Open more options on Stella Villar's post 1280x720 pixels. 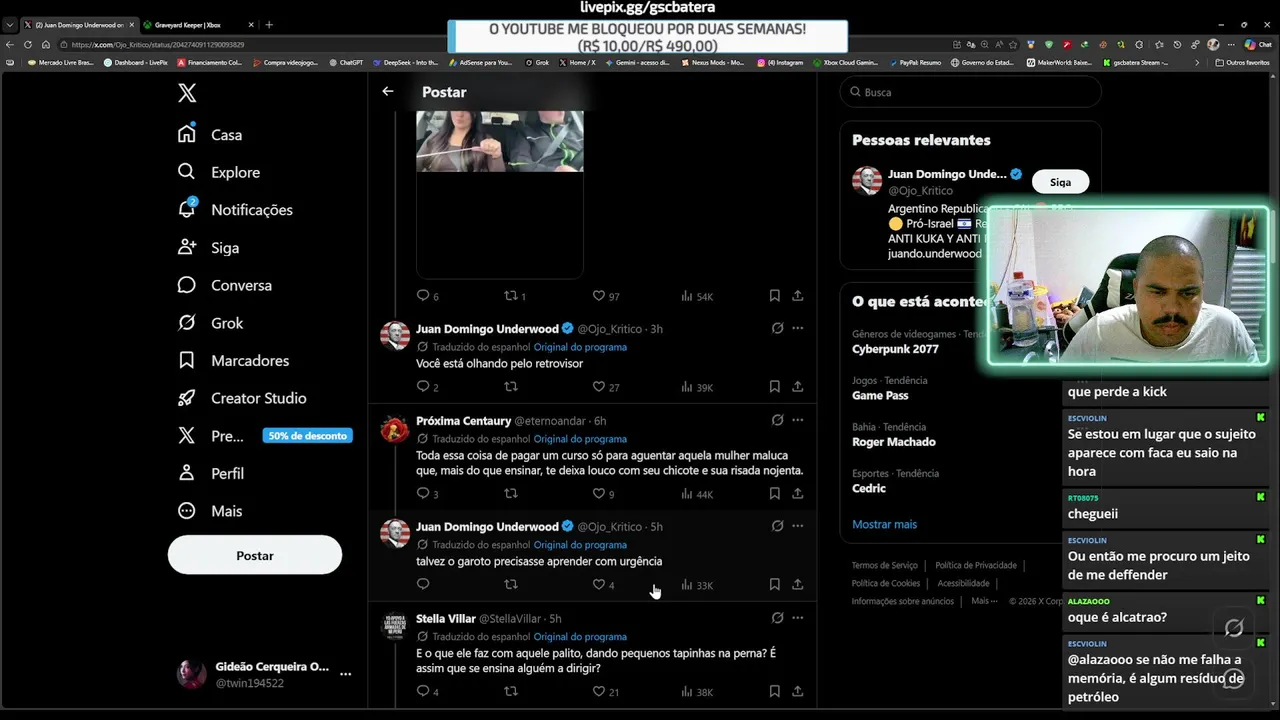[797, 618]
